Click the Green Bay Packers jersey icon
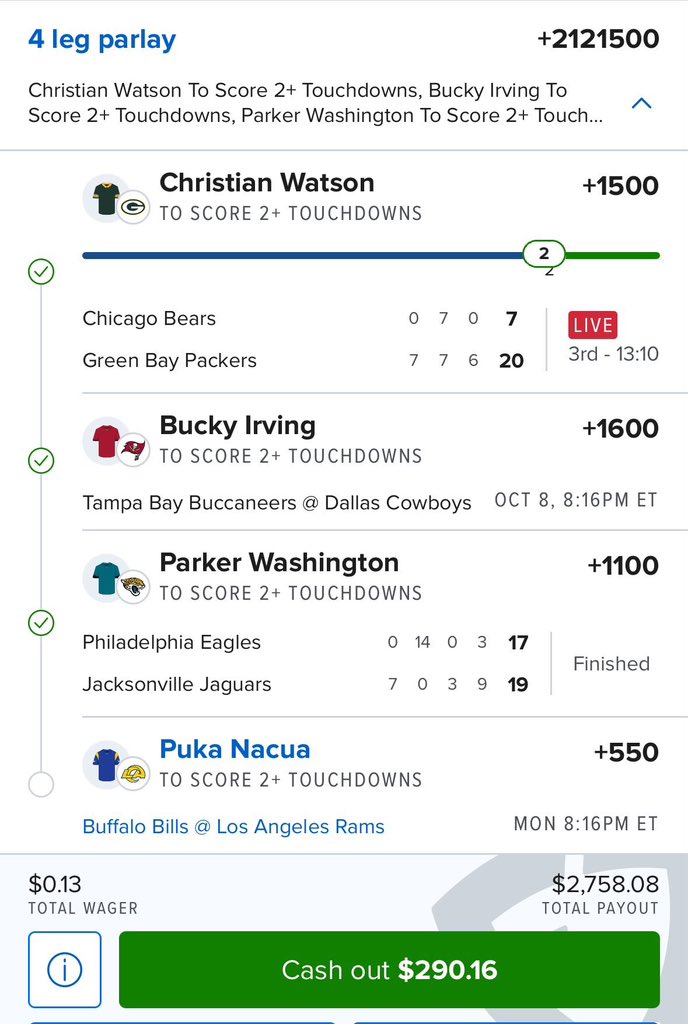Viewport: 688px width, 1024px height. [106, 199]
